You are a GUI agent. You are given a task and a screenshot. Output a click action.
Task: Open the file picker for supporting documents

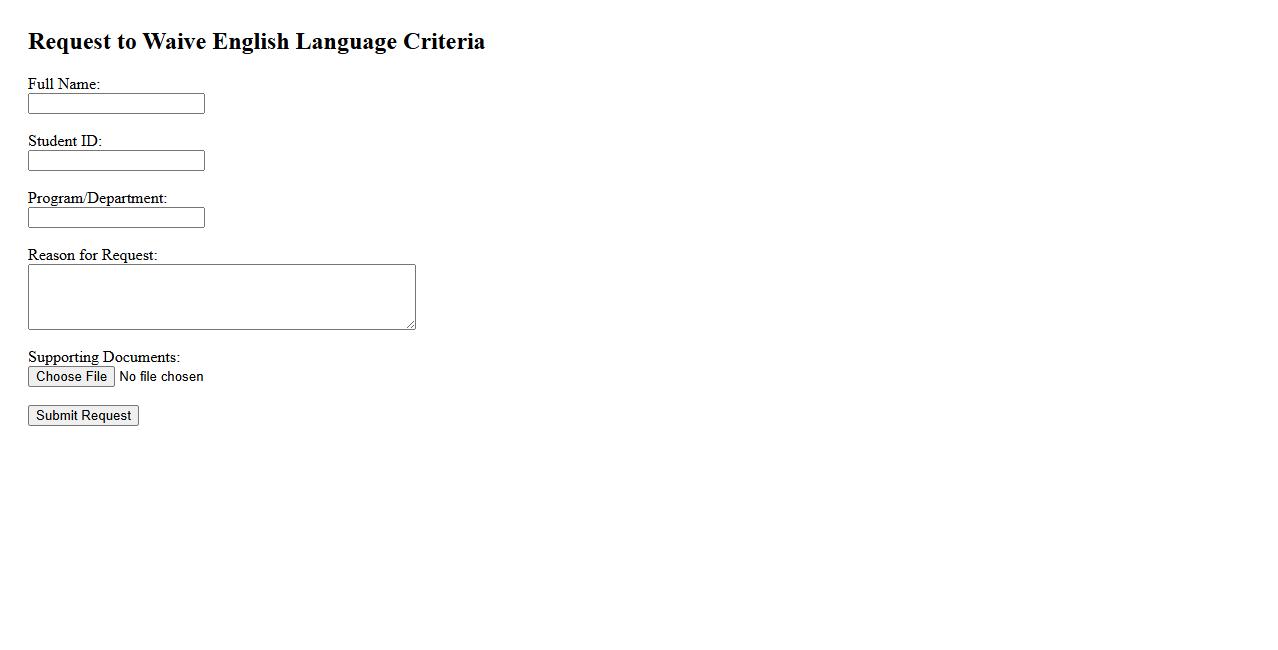(x=71, y=377)
